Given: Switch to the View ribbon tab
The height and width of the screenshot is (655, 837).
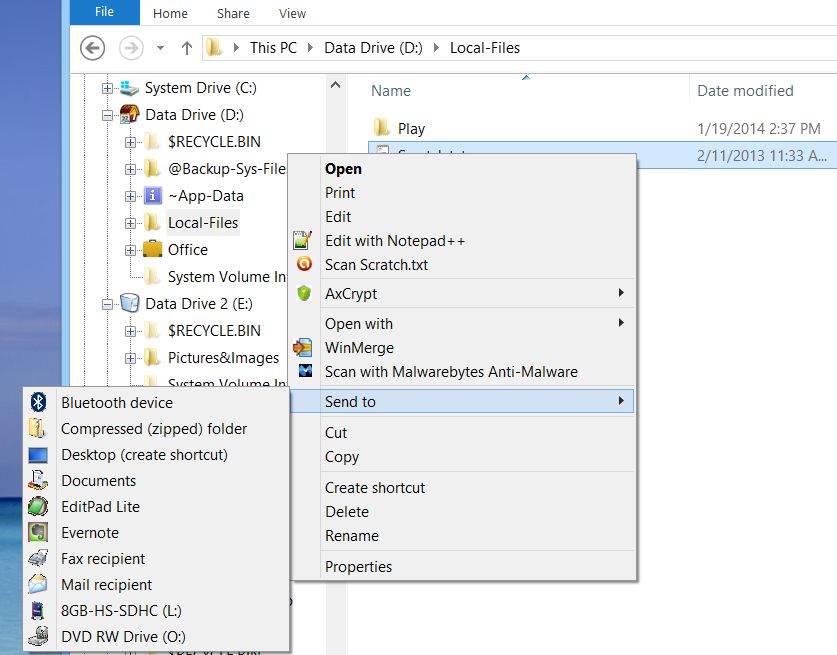Looking at the screenshot, I should [292, 13].
